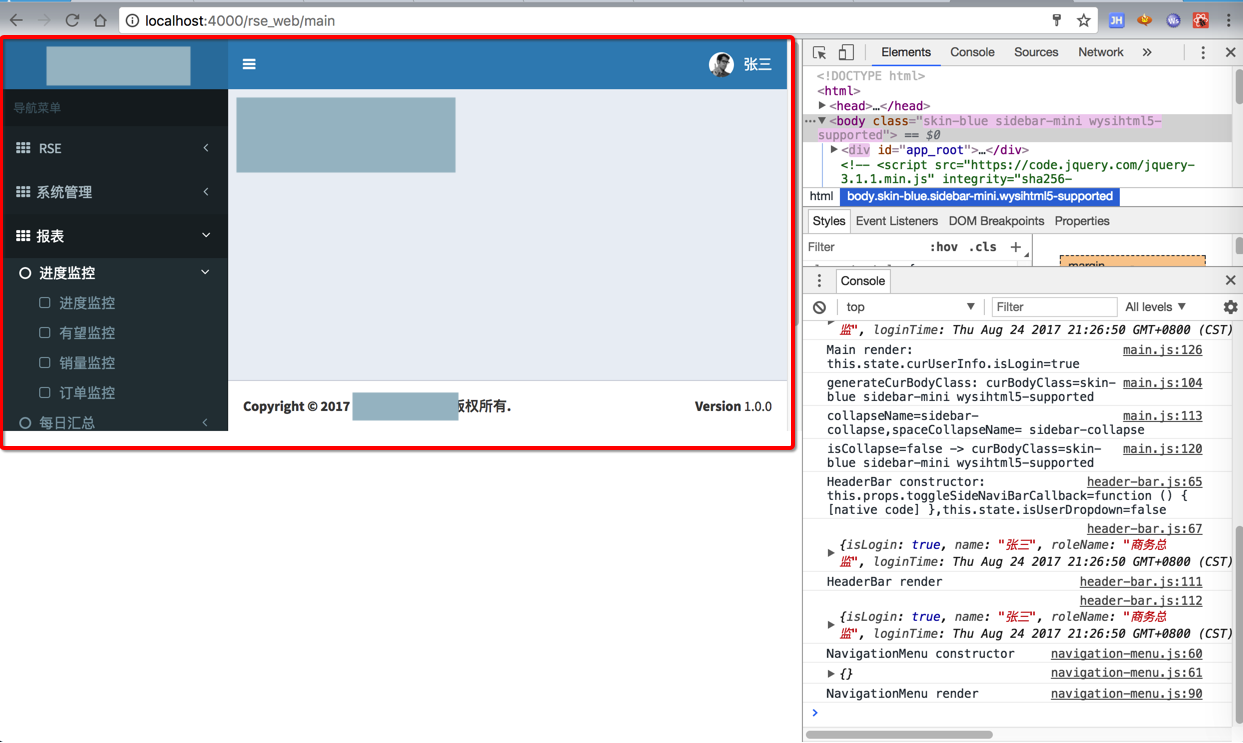Open the 'All levels' log filter dropdown
The height and width of the screenshot is (743, 1243).
(1155, 307)
